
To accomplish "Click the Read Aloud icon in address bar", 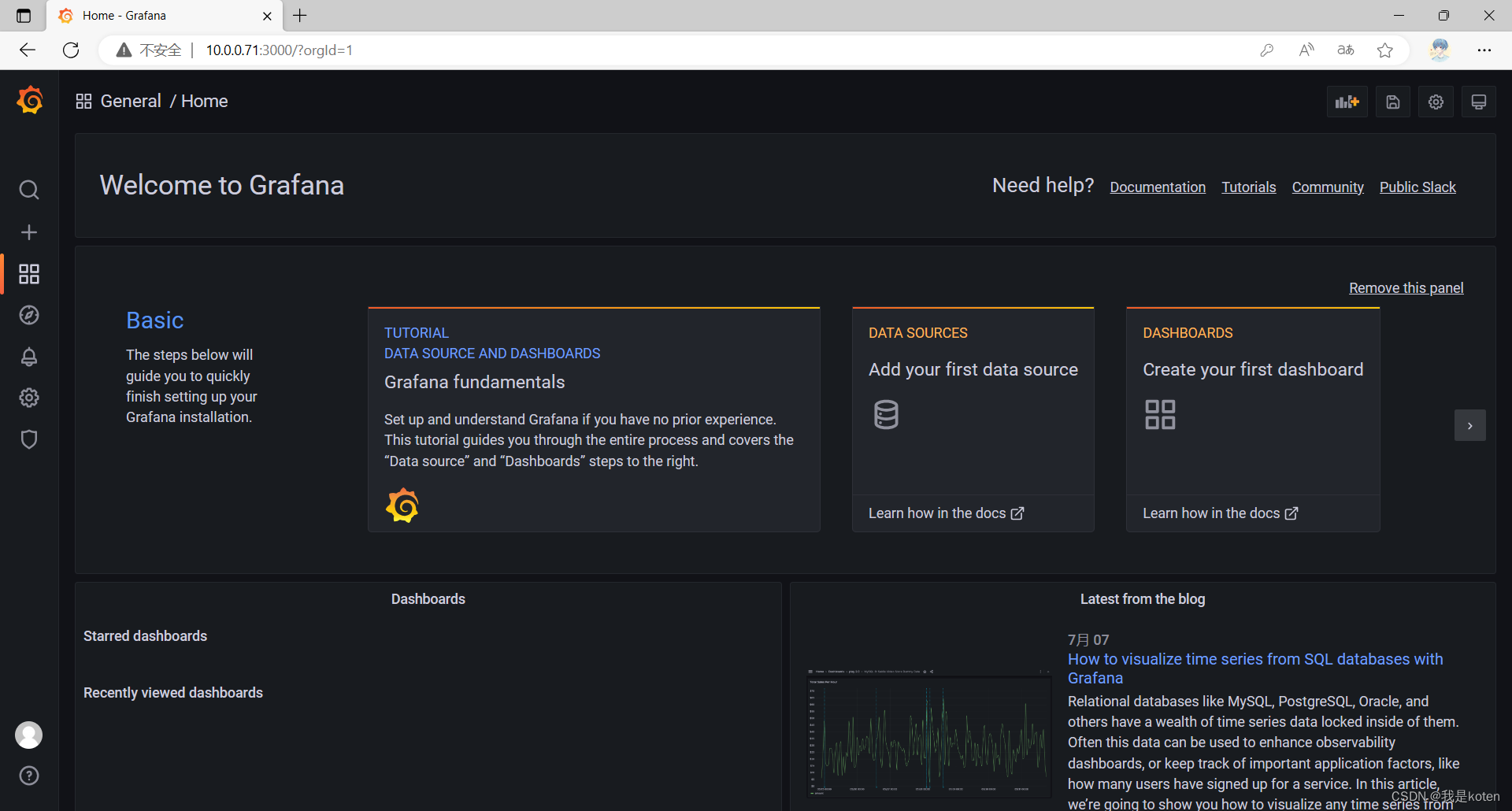I will pyautogui.click(x=1306, y=50).
